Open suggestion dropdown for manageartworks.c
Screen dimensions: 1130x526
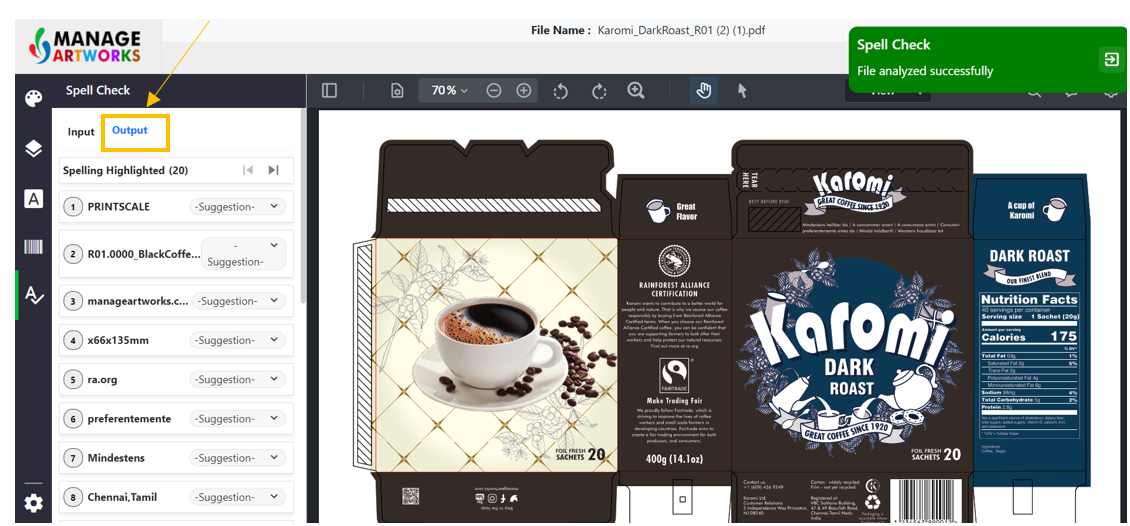coord(240,301)
